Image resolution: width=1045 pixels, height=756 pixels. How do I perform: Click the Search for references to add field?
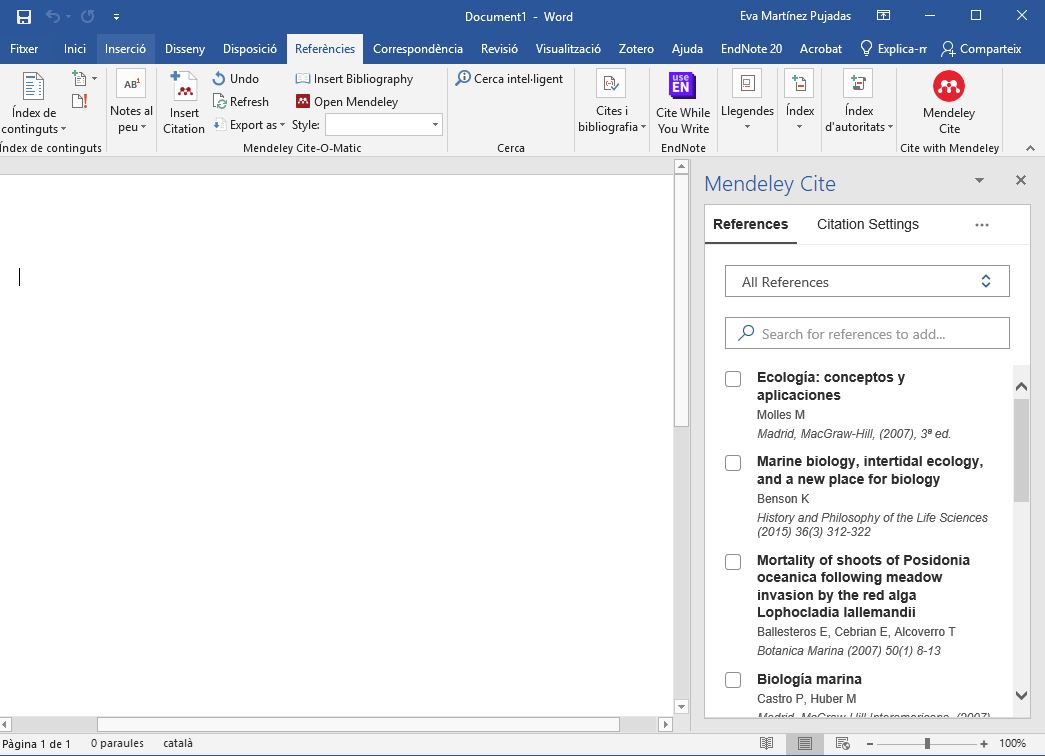pos(867,333)
